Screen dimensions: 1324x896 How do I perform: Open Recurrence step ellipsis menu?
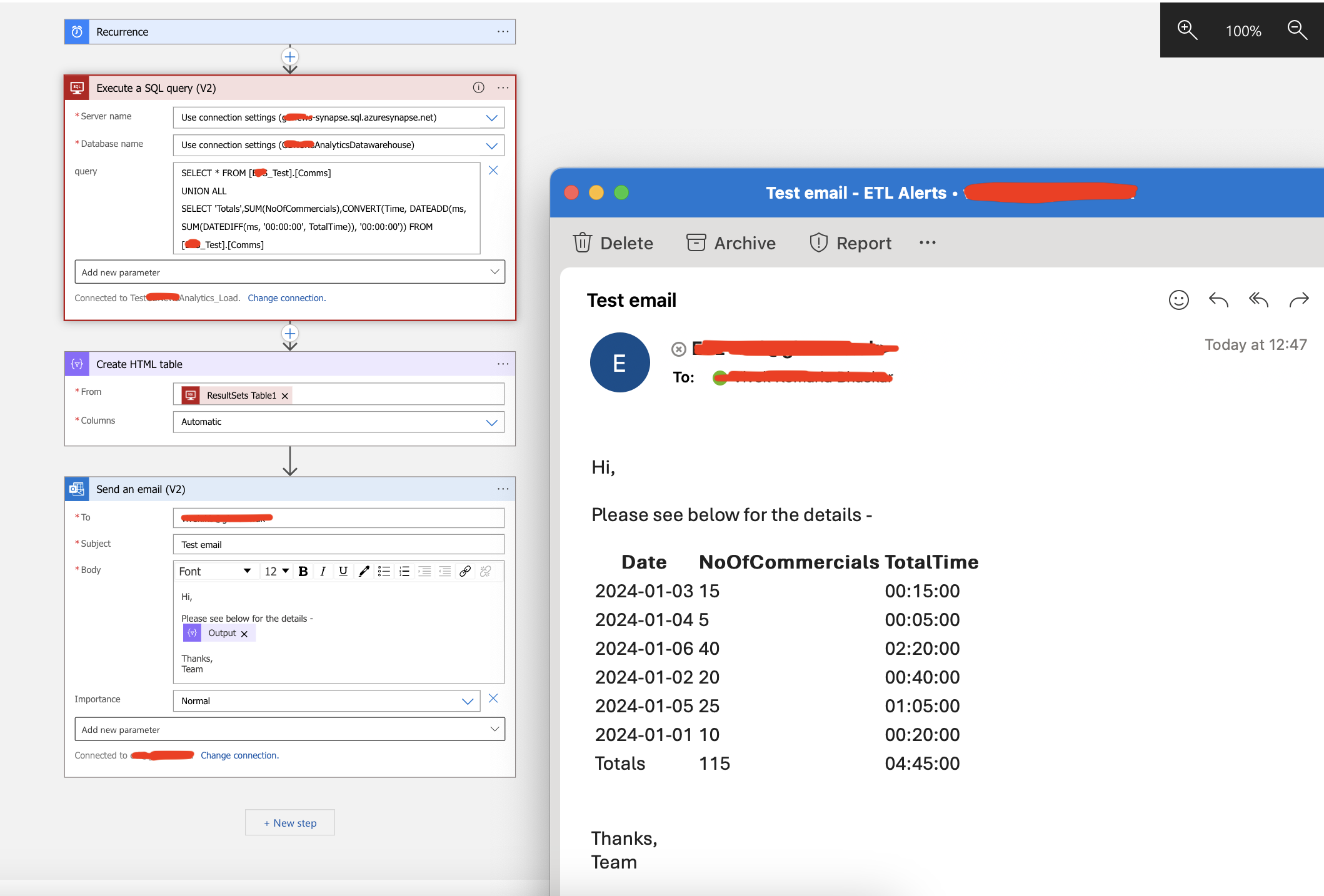click(x=503, y=32)
